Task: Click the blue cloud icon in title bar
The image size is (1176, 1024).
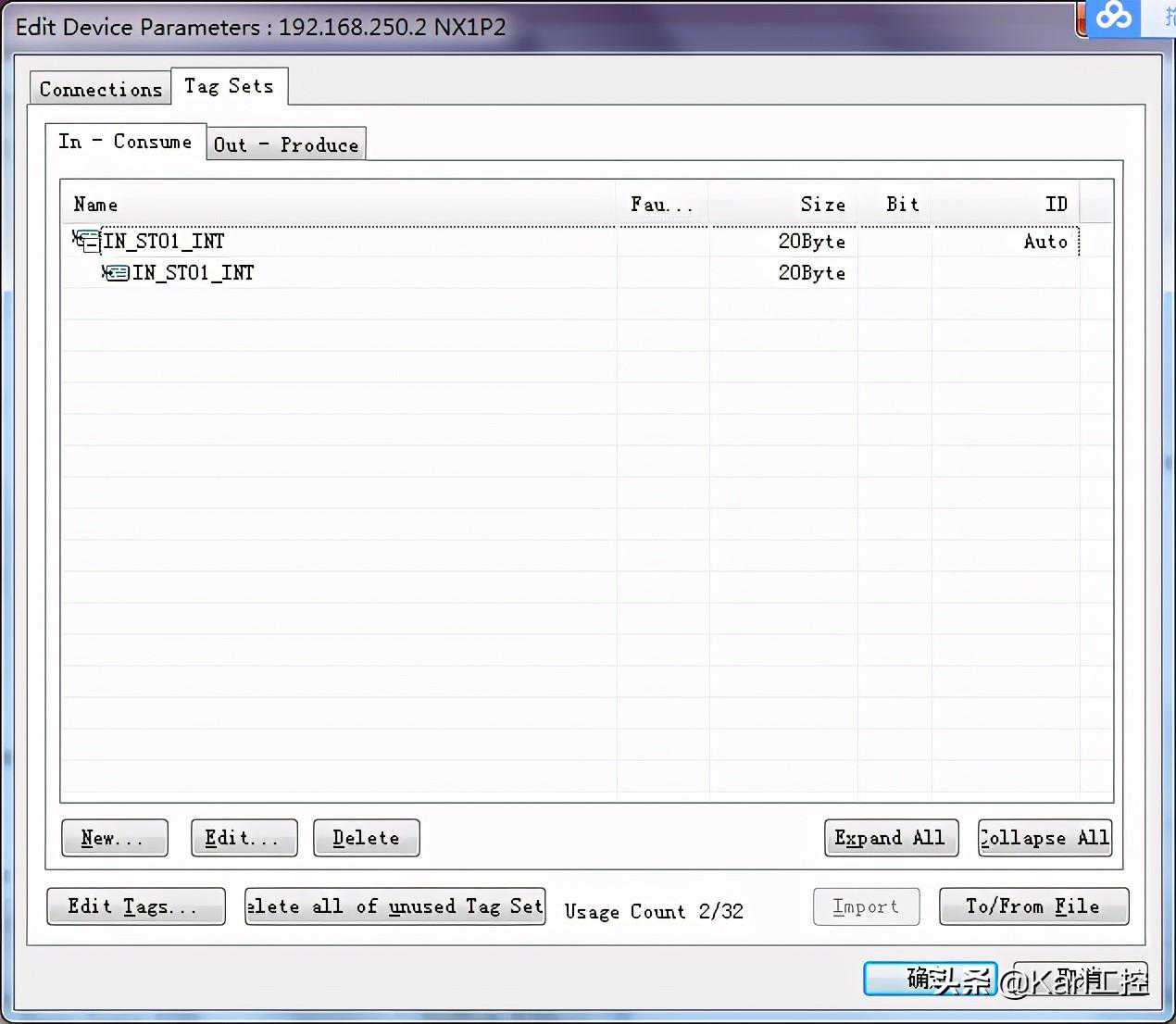Action: [x=1113, y=17]
